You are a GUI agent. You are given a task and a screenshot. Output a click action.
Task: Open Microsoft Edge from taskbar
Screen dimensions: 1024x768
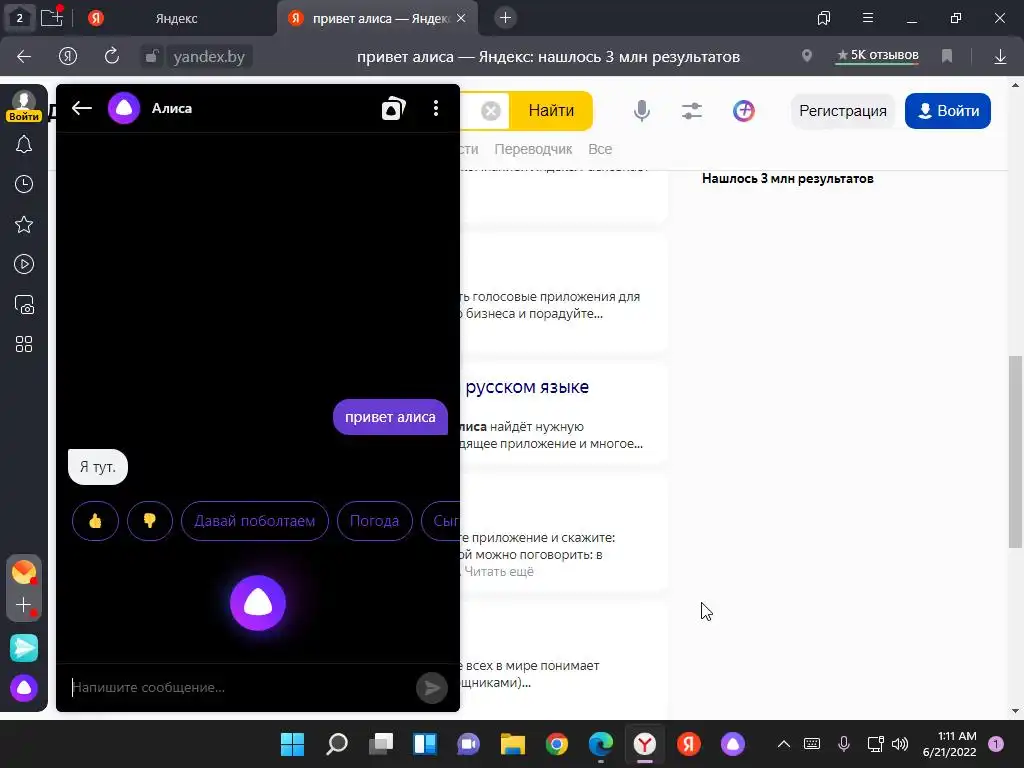[x=601, y=744]
